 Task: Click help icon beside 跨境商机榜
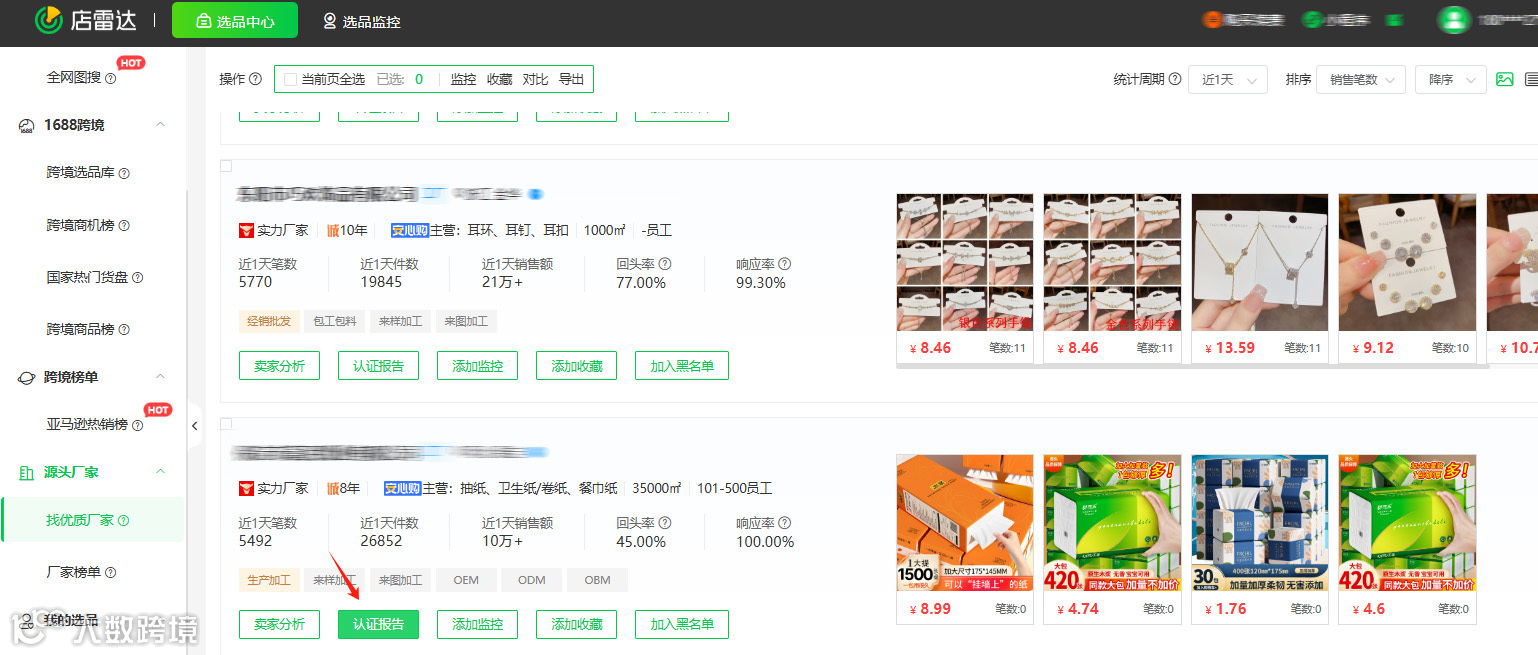pyautogui.click(x=124, y=225)
